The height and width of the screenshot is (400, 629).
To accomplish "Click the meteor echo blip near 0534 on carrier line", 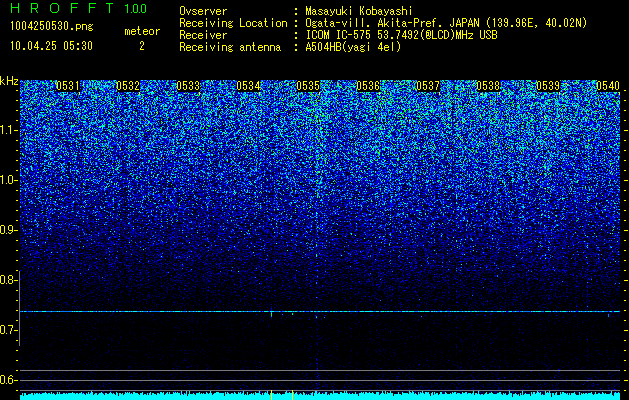I will 272,313.
